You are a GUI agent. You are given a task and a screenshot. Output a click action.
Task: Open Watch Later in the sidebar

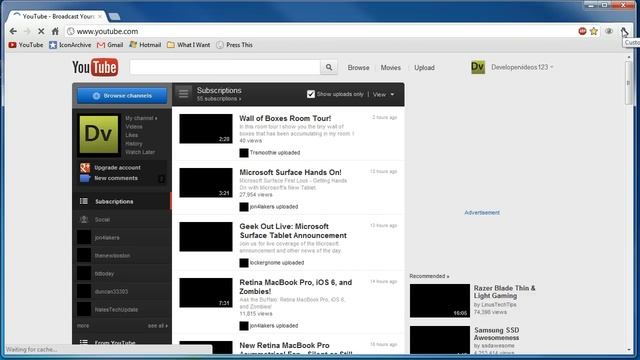pos(140,152)
